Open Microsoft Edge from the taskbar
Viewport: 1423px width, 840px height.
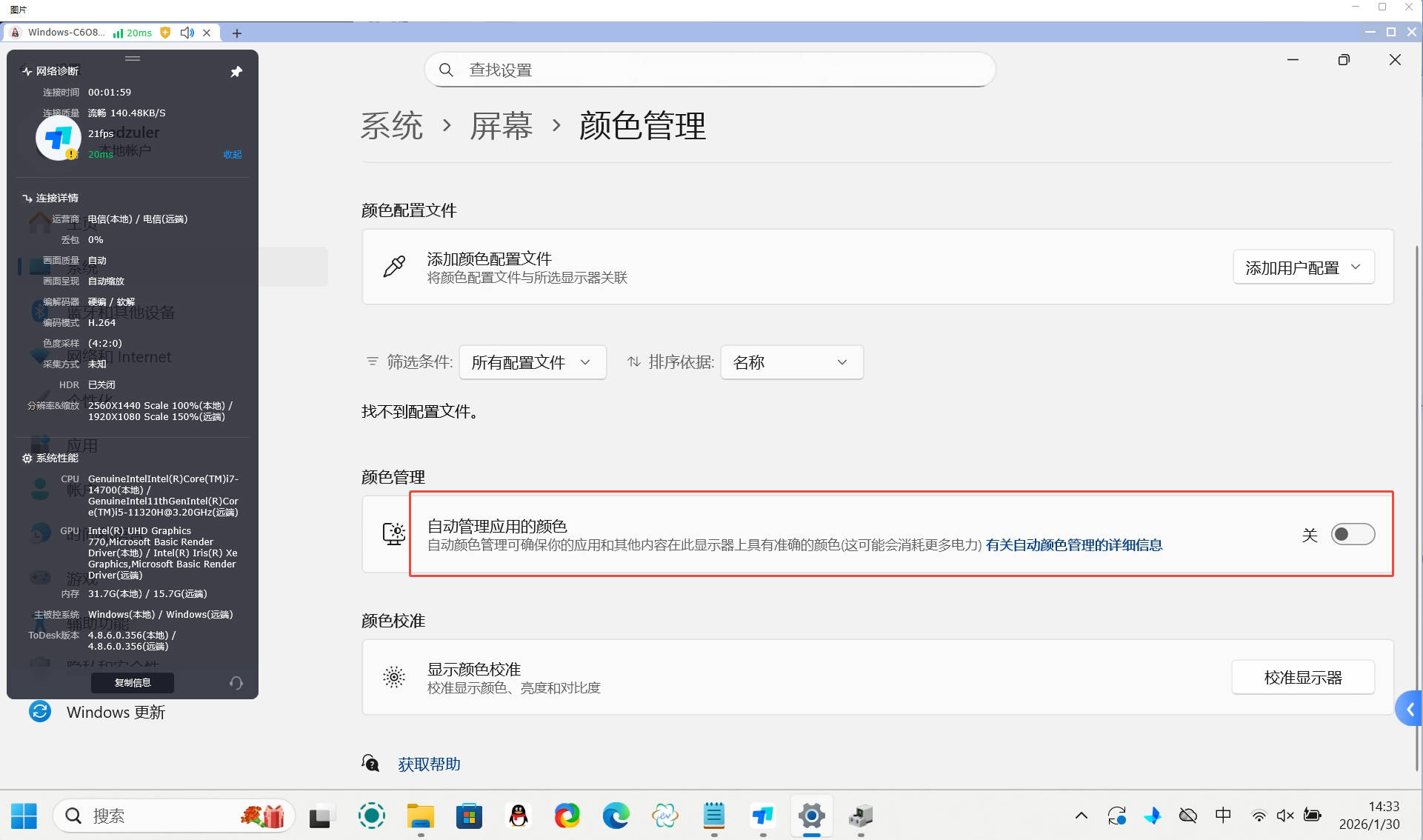coord(616,816)
